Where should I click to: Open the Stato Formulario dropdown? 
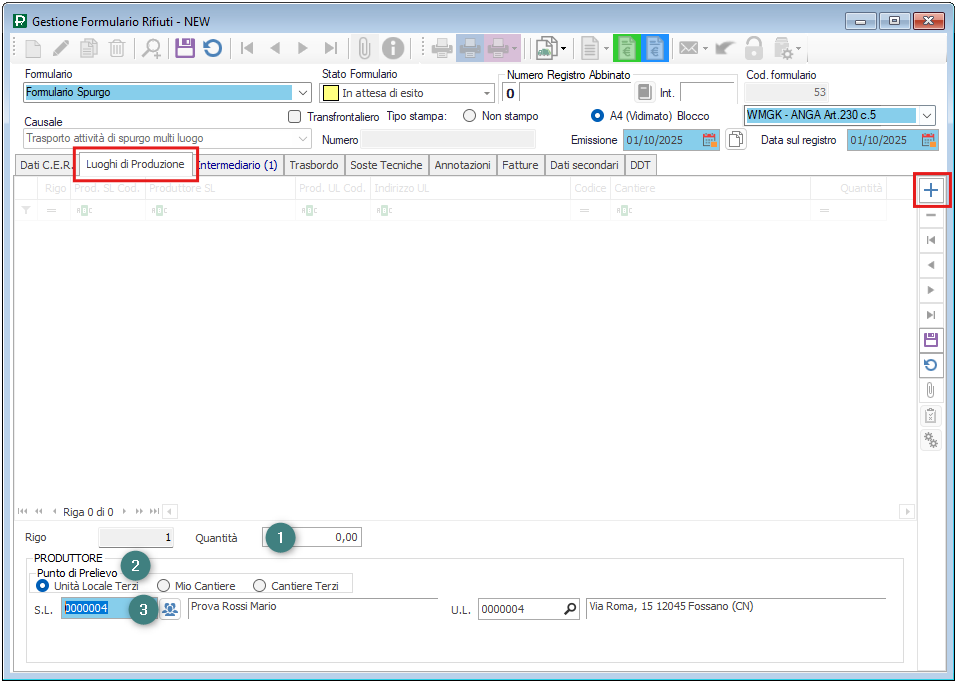pos(487,93)
